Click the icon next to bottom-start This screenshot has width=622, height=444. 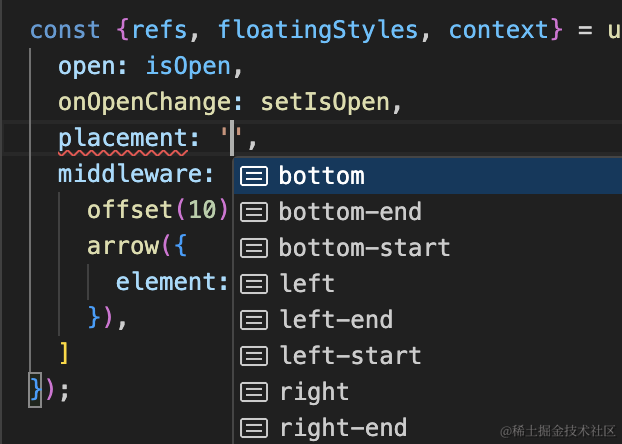click(x=255, y=248)
